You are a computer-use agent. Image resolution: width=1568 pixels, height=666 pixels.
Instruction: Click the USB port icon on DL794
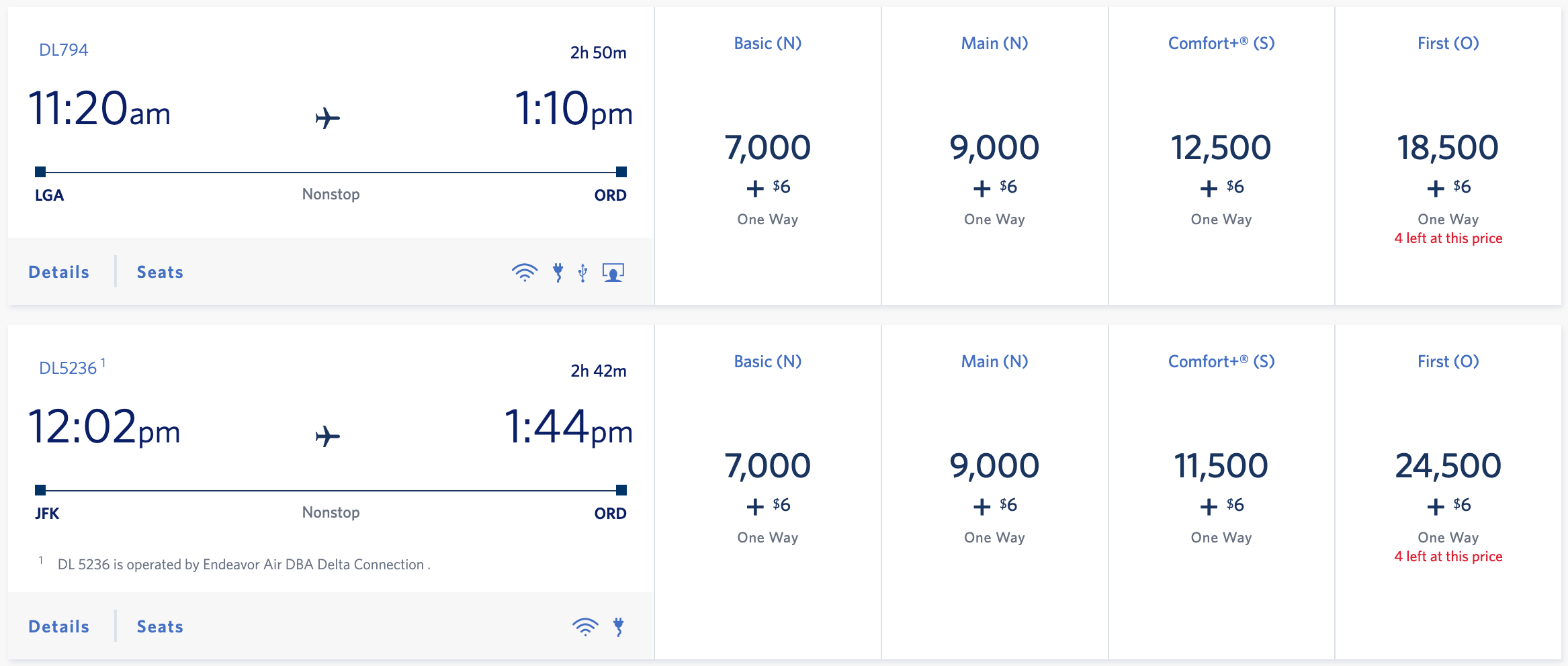(x=582, y=271)
